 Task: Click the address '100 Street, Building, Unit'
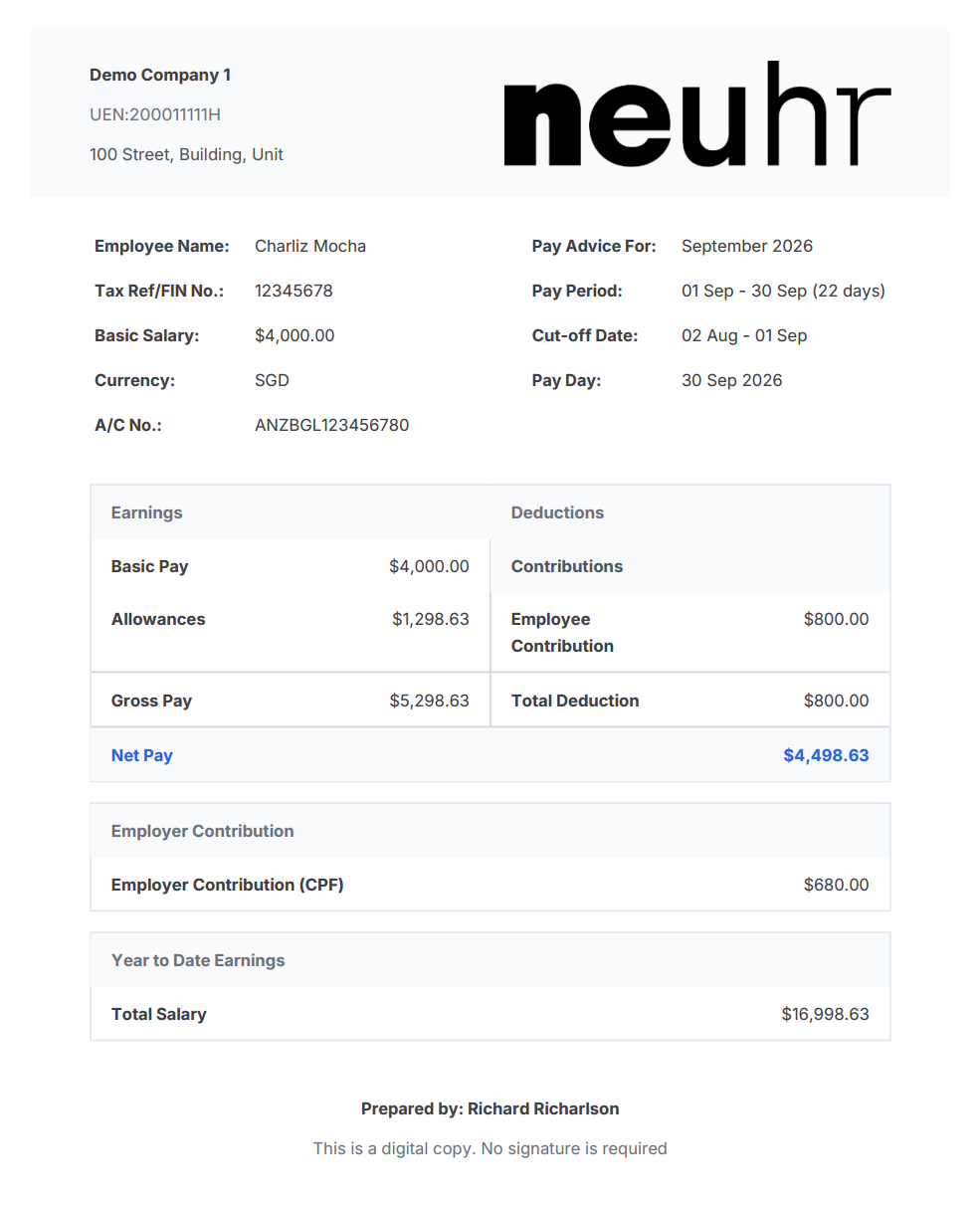(x=186, y=154)
